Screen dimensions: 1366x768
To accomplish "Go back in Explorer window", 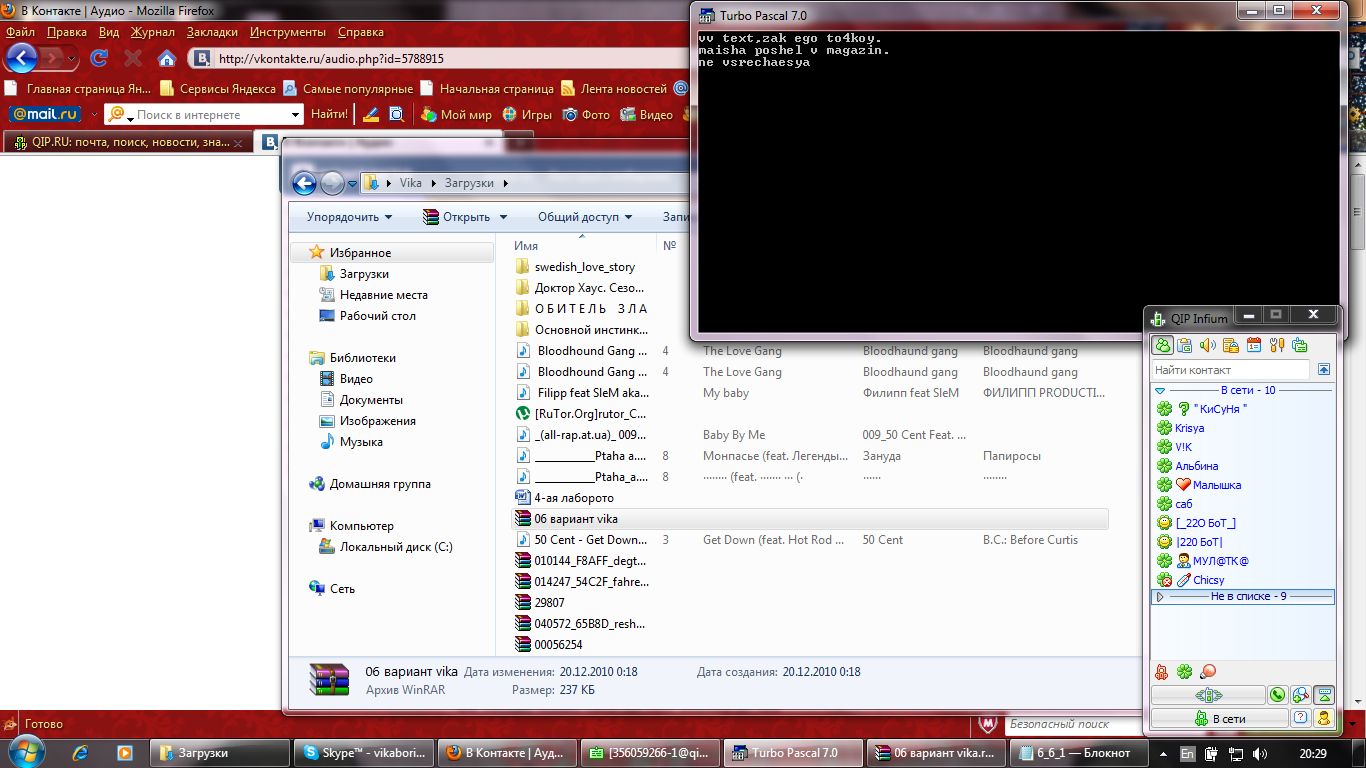I will click(304, 183).
